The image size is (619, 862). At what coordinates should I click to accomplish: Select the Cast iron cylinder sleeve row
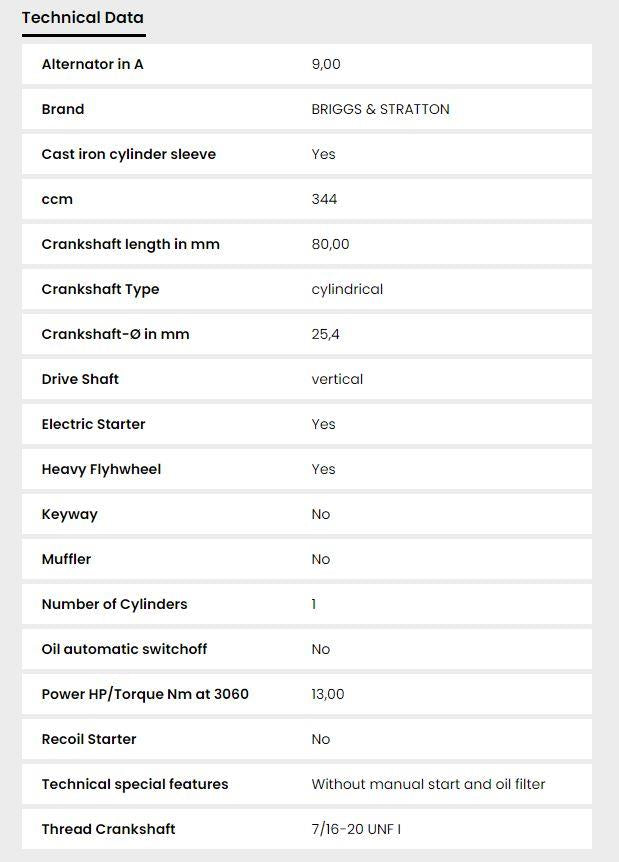click(307, 154)
